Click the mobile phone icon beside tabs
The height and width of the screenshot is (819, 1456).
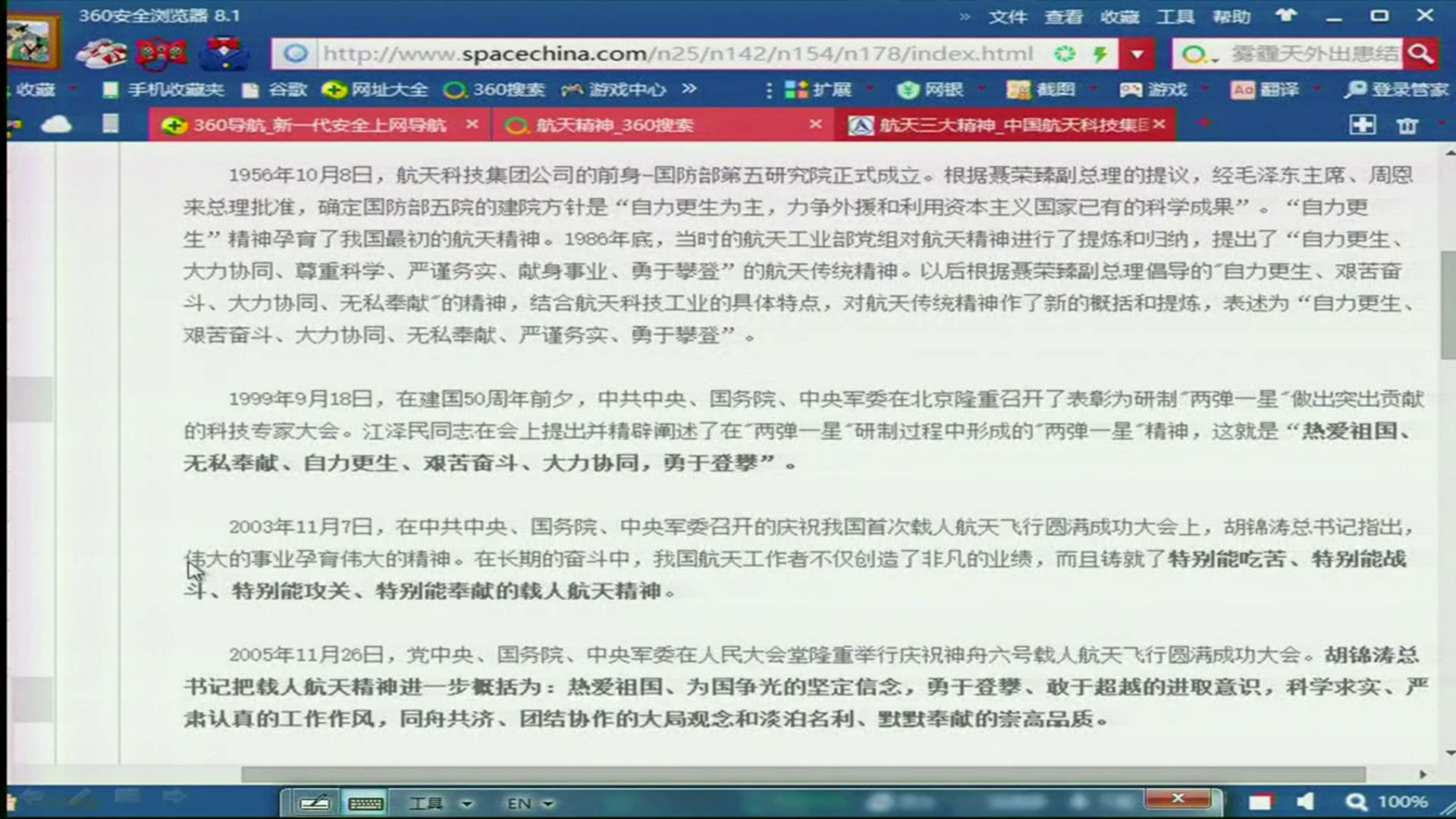pyautogui.click(x=111, y=124)
